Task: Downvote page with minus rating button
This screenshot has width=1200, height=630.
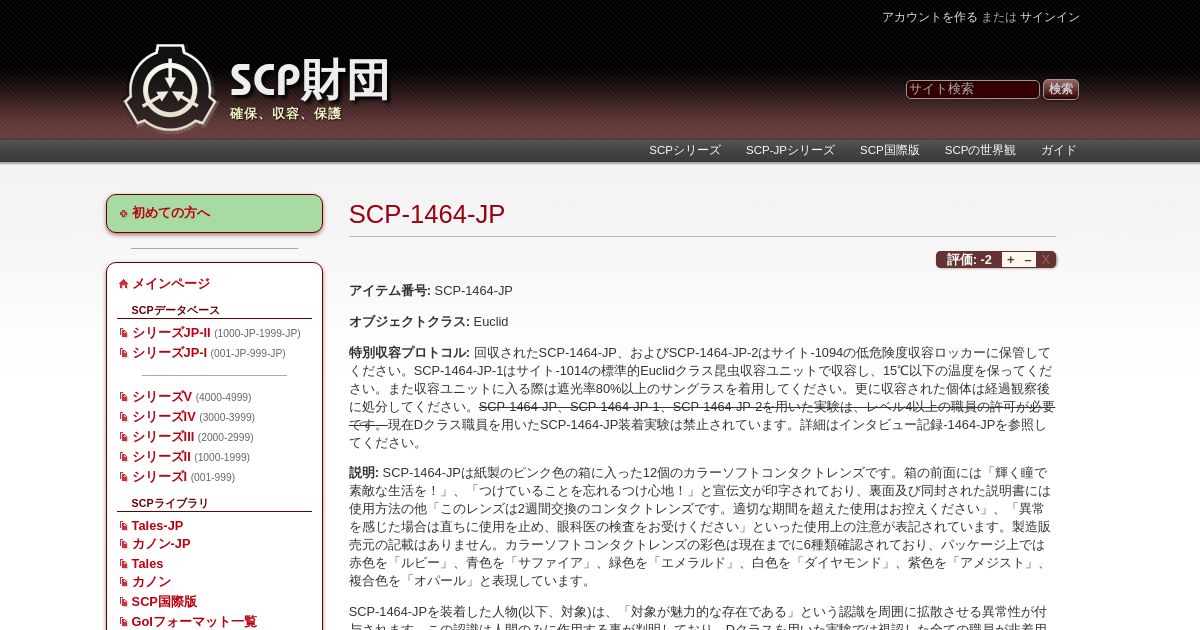Action: [1027, 260]
